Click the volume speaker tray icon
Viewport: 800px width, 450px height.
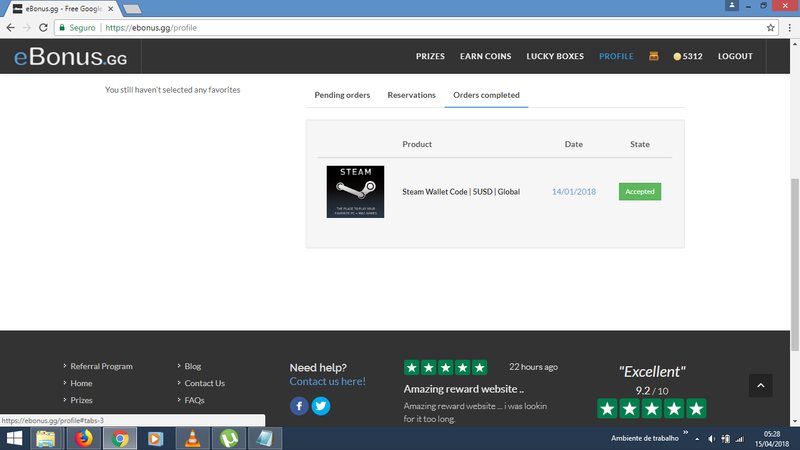[711, 439]
